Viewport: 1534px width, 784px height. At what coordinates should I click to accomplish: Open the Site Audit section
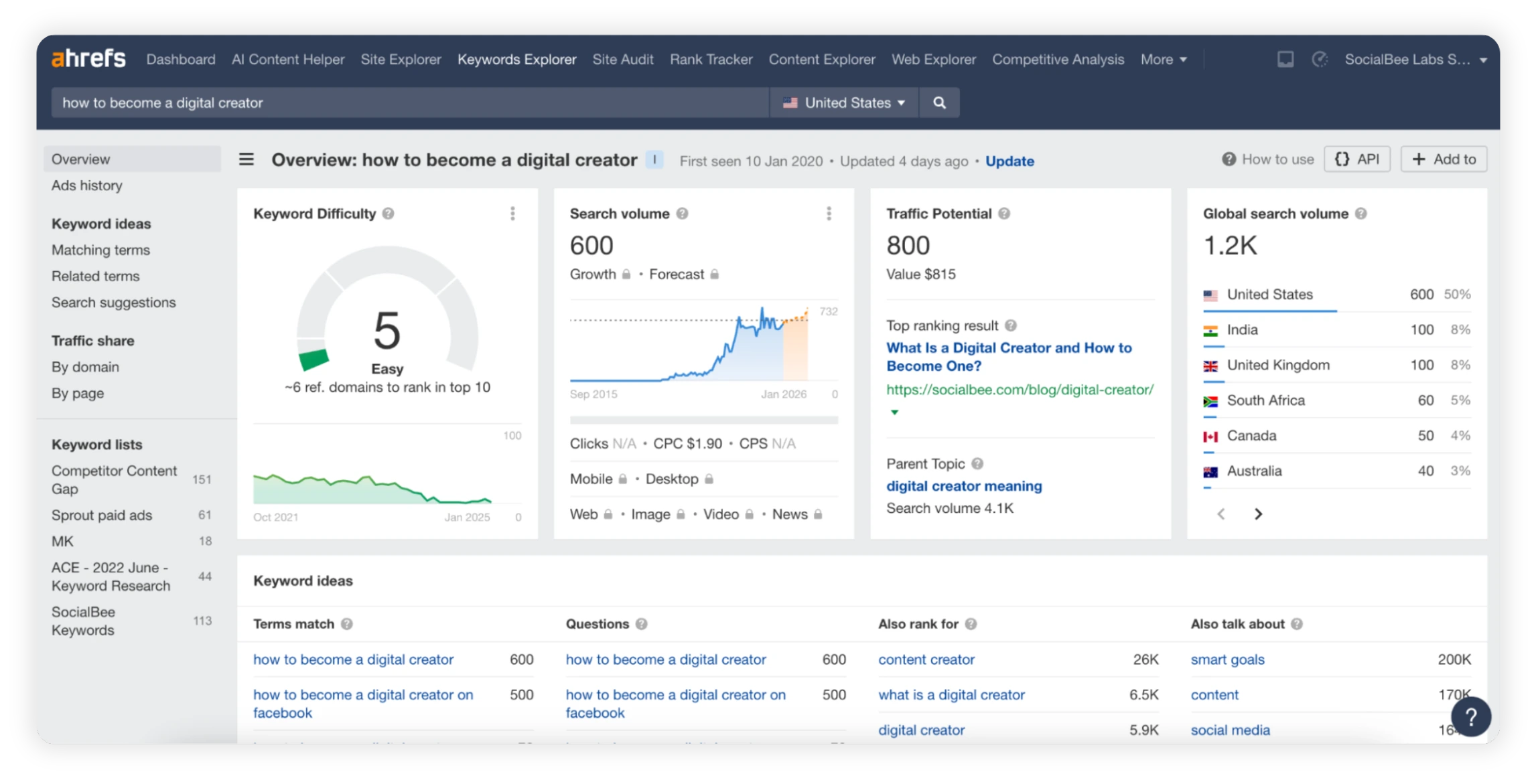622,59
